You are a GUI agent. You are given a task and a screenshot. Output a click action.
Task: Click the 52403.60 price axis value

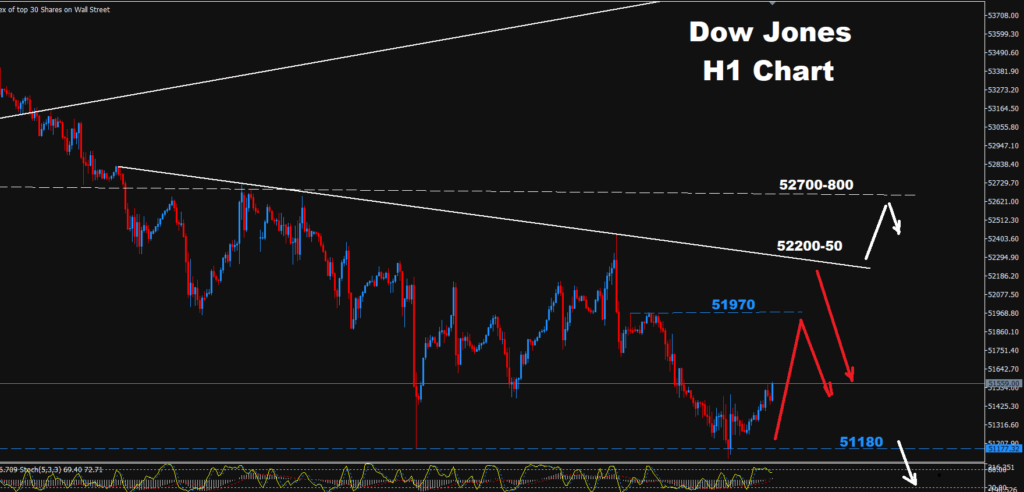pyautogui.click(x=1004, y=238)
